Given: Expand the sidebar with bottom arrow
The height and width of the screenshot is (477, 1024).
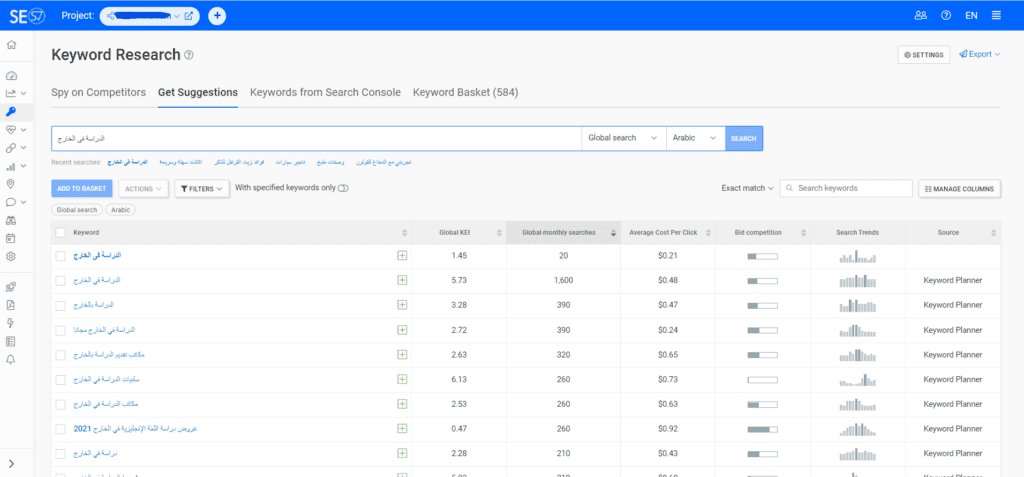Looking at the screenshot, I should (12, 464).
